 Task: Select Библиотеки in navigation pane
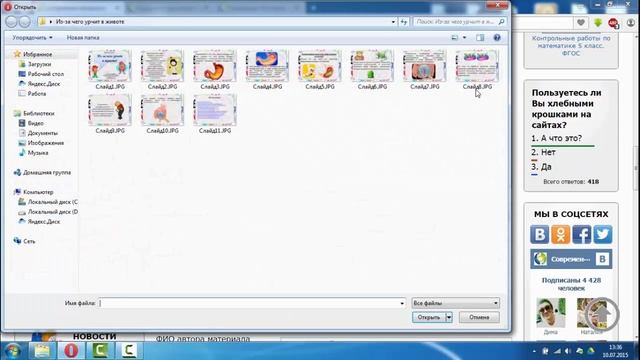[x=38, y=113]
